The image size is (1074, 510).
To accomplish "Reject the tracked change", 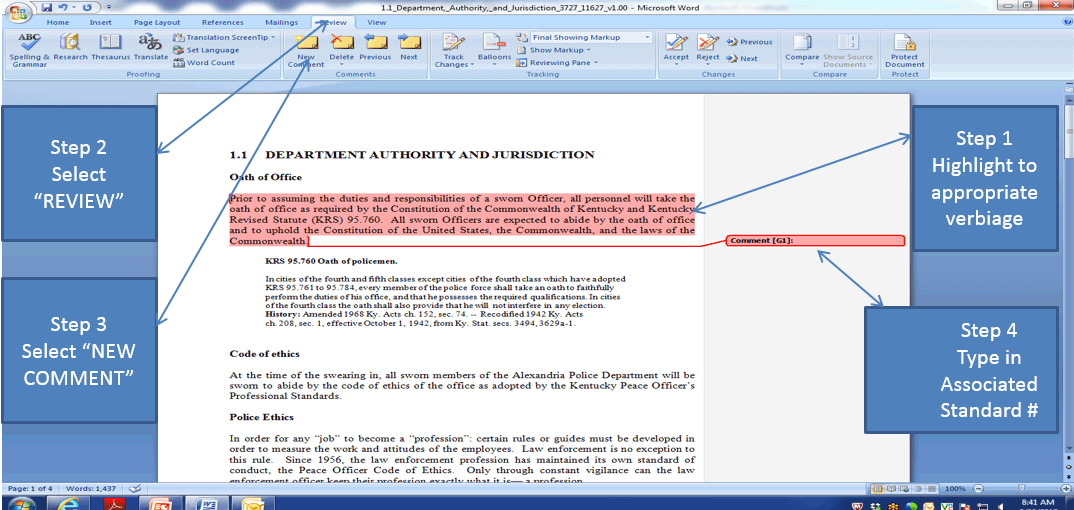I will tap(708, 47).
